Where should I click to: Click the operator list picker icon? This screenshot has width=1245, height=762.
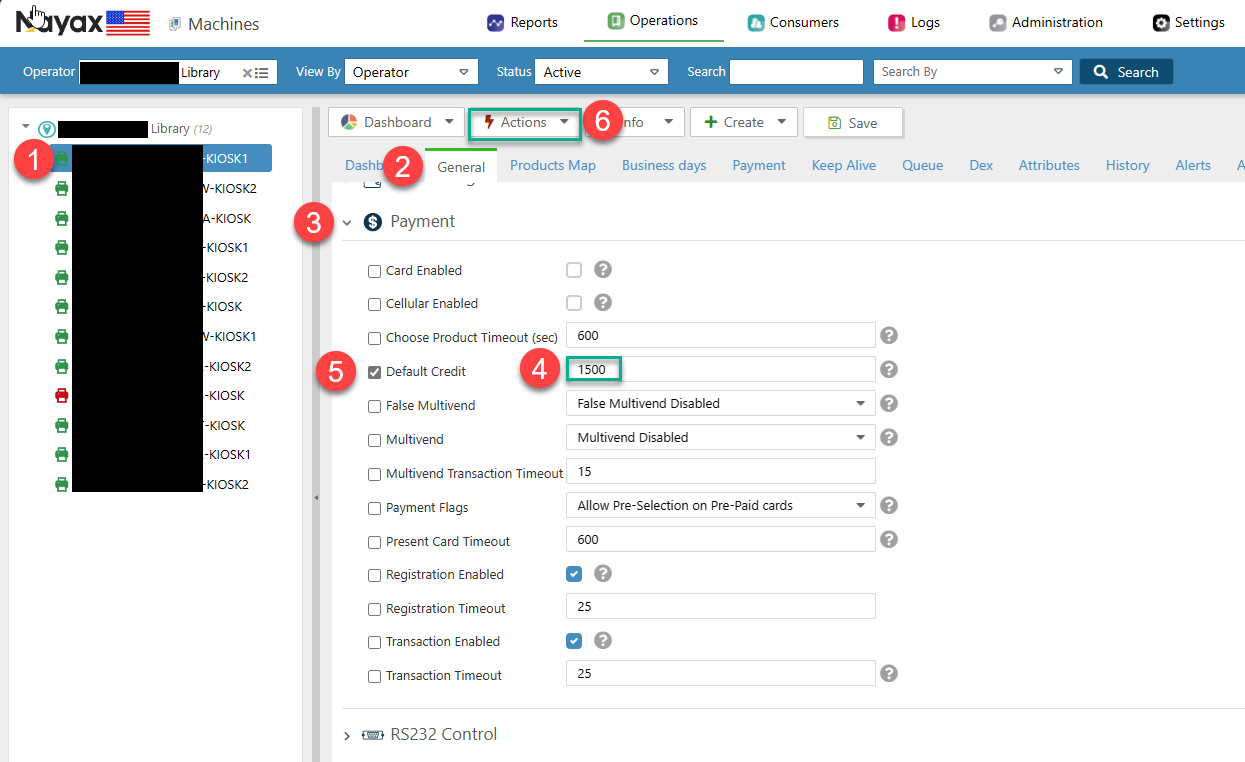pos(262,72)
